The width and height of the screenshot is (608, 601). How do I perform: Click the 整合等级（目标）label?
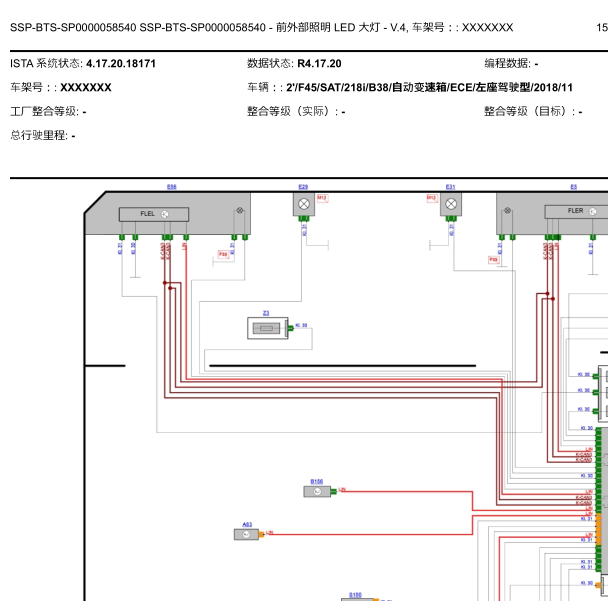[530, 112]
